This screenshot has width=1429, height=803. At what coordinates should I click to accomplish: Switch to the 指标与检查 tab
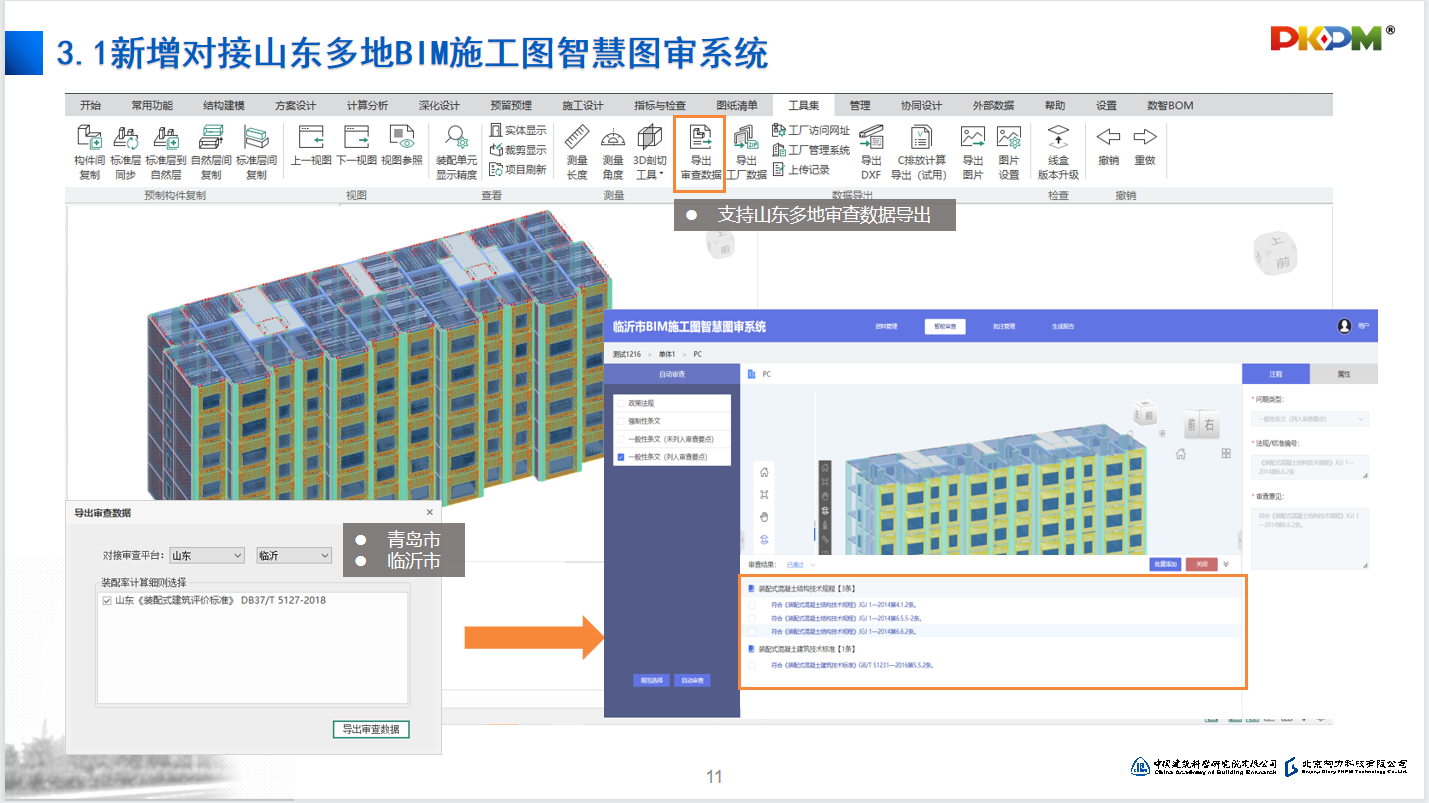(660, 105)
